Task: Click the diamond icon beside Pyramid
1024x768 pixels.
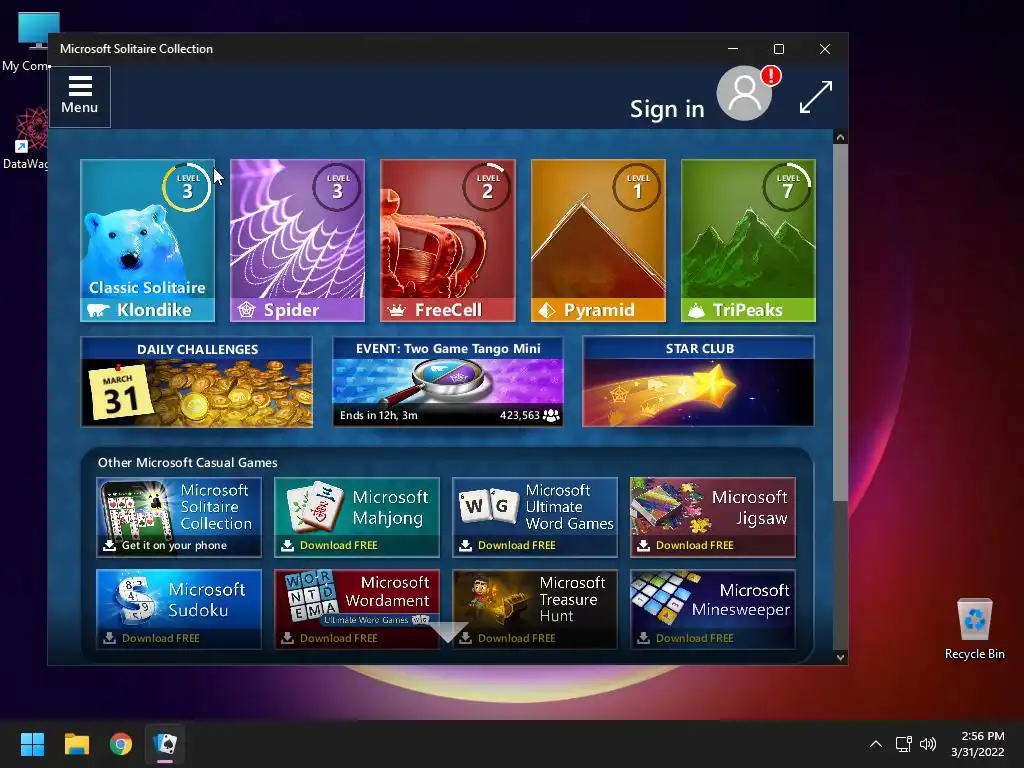Action: coord(547,311)
